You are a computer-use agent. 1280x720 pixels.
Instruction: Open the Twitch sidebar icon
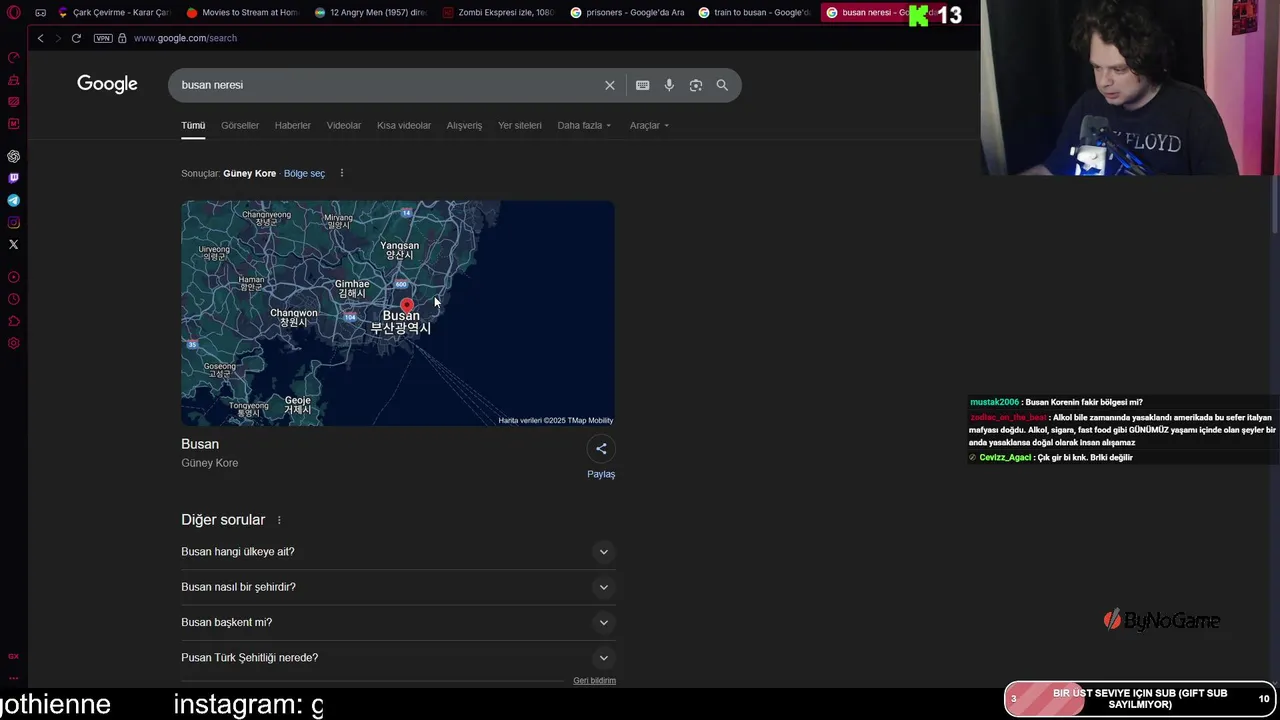13,178
